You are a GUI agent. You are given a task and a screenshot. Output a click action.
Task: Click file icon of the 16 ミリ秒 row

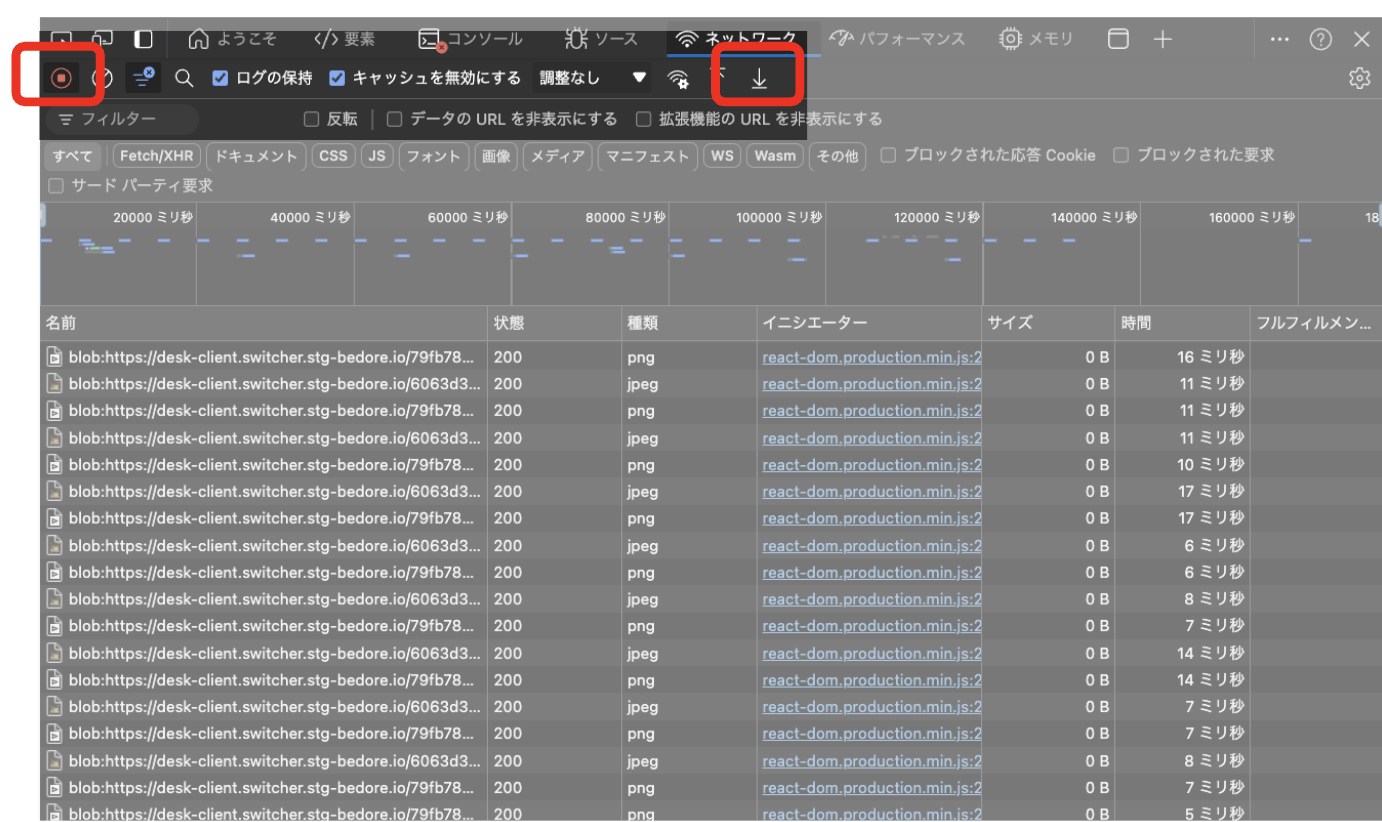pyautogui.click(x=54, y=357)
